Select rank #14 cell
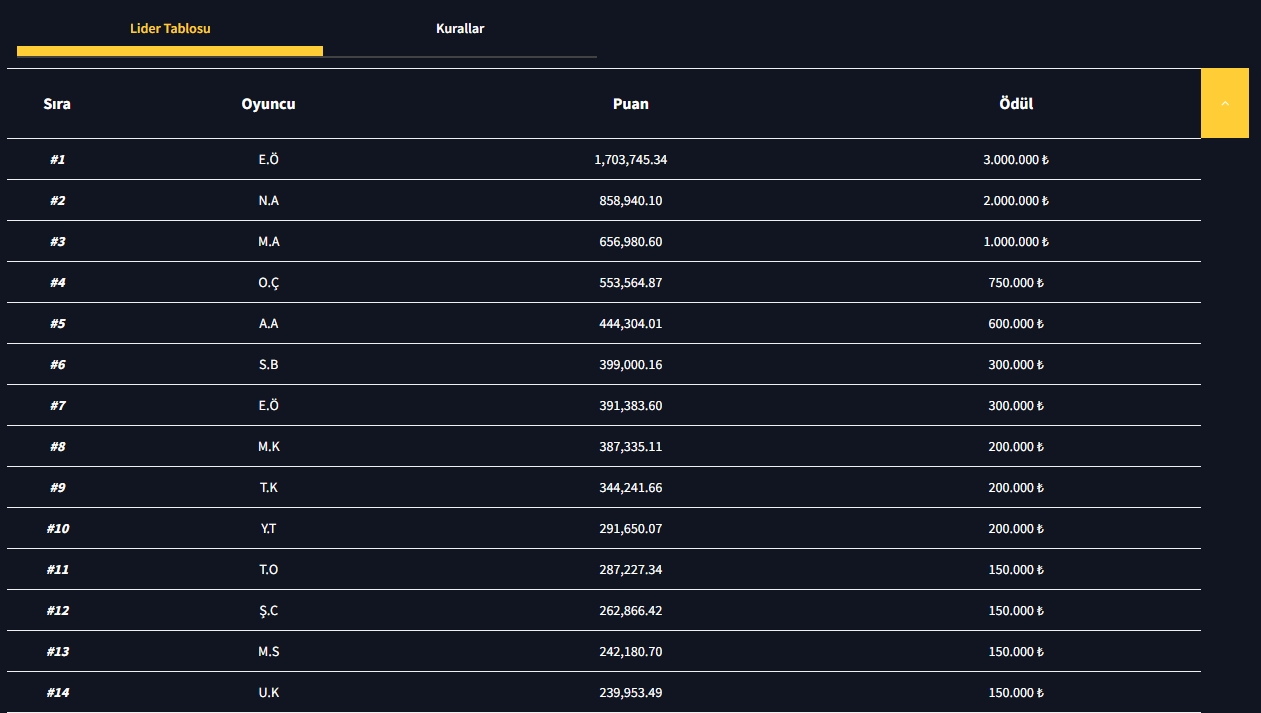 point(57,692)
